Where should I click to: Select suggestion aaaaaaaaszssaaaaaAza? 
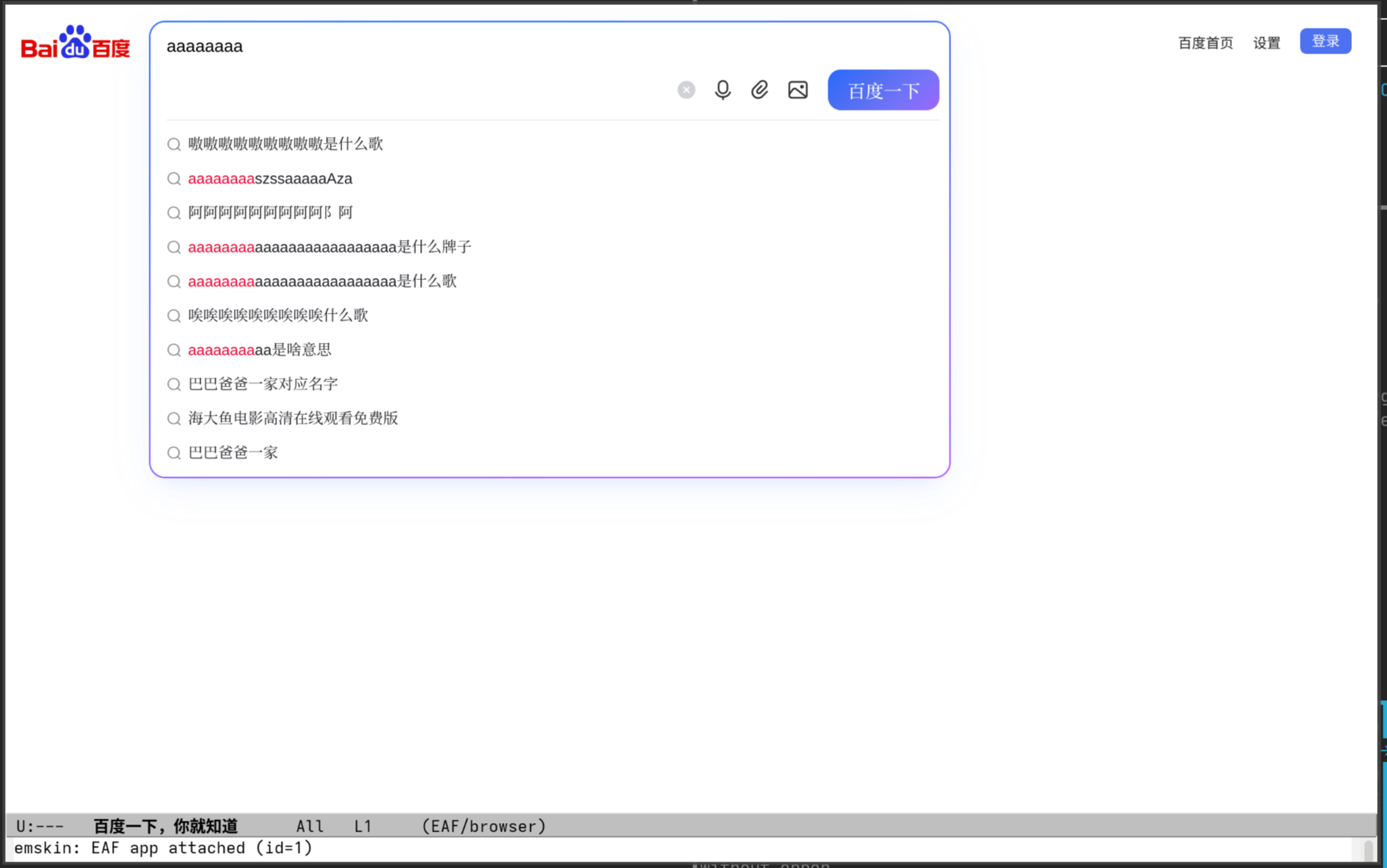270,179
